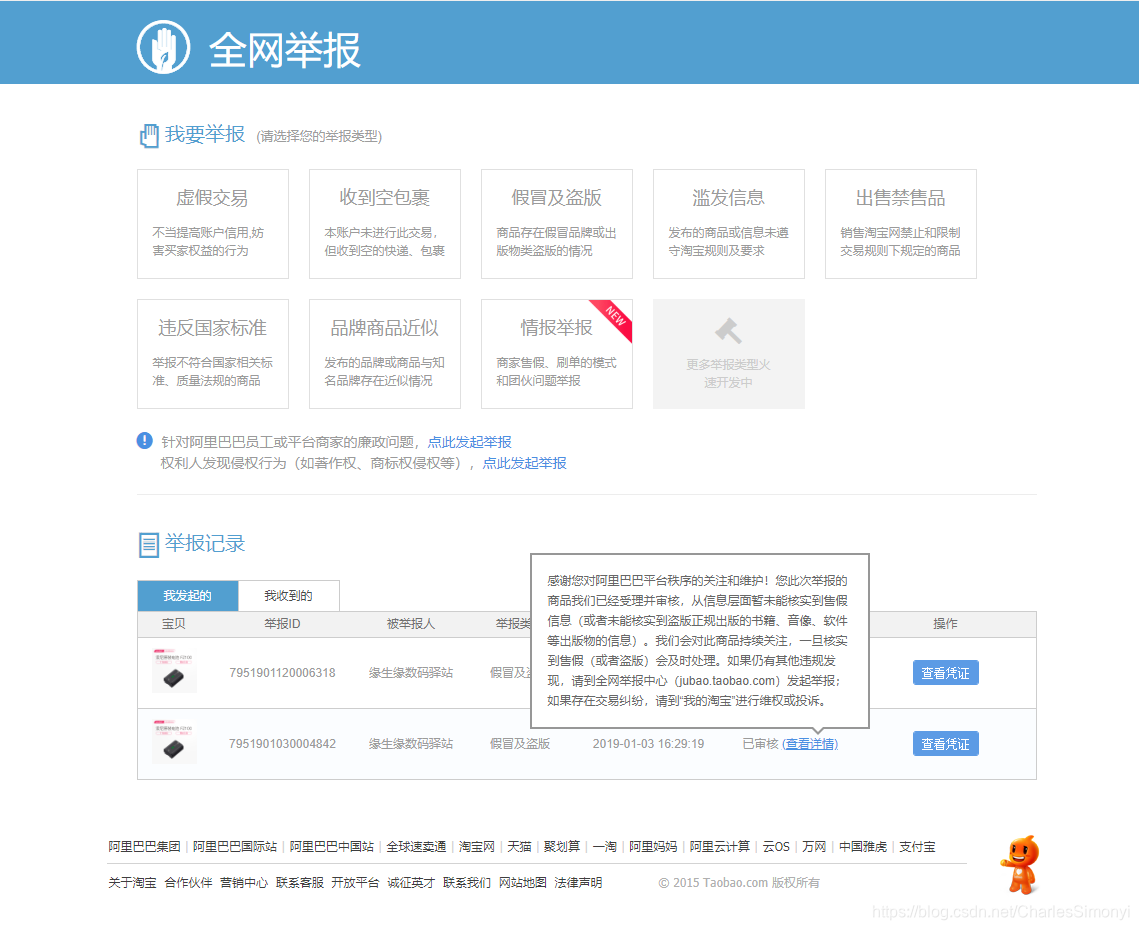
Task: Open 点此发起举报 link for 廉政问题
Action: 469,442
